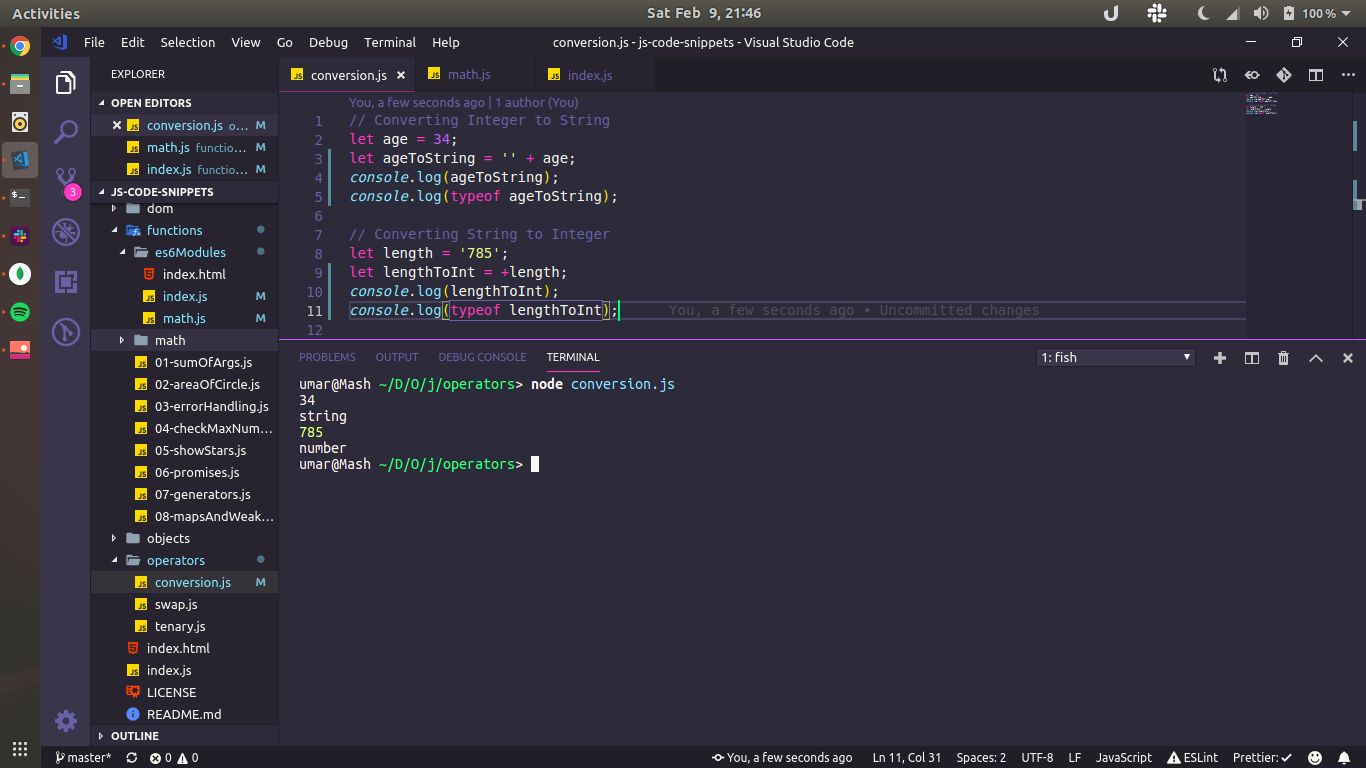The image size is (1366, 768).
Task: Change indentation via 'Spaces: 2'
Action: click(x=981, y=758)
